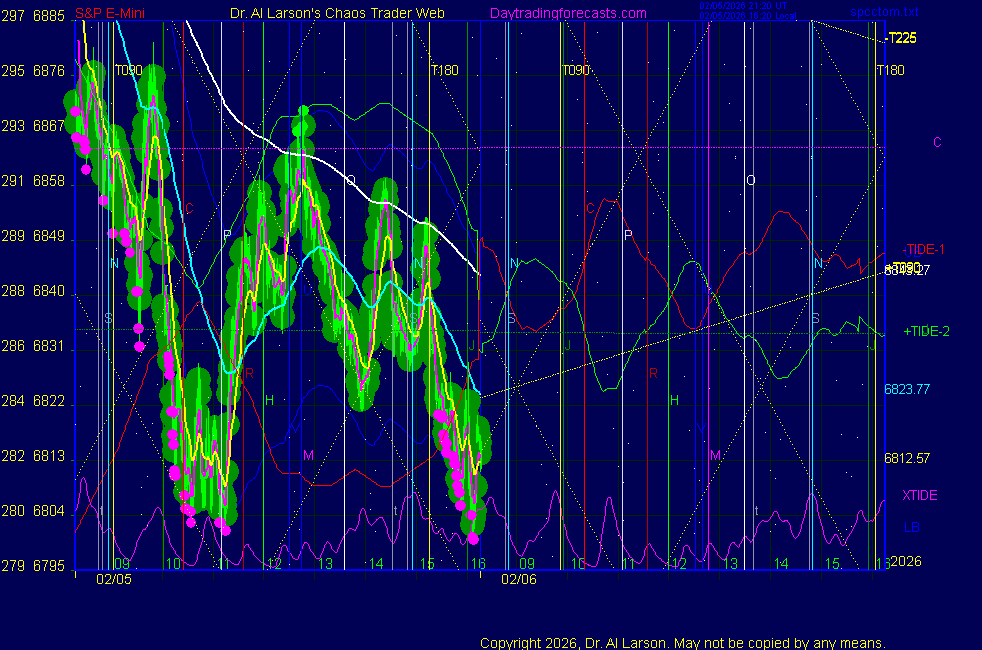Click the 02/05 date label on time axis
The image size is (982, 650).
(x=114, y=579)
